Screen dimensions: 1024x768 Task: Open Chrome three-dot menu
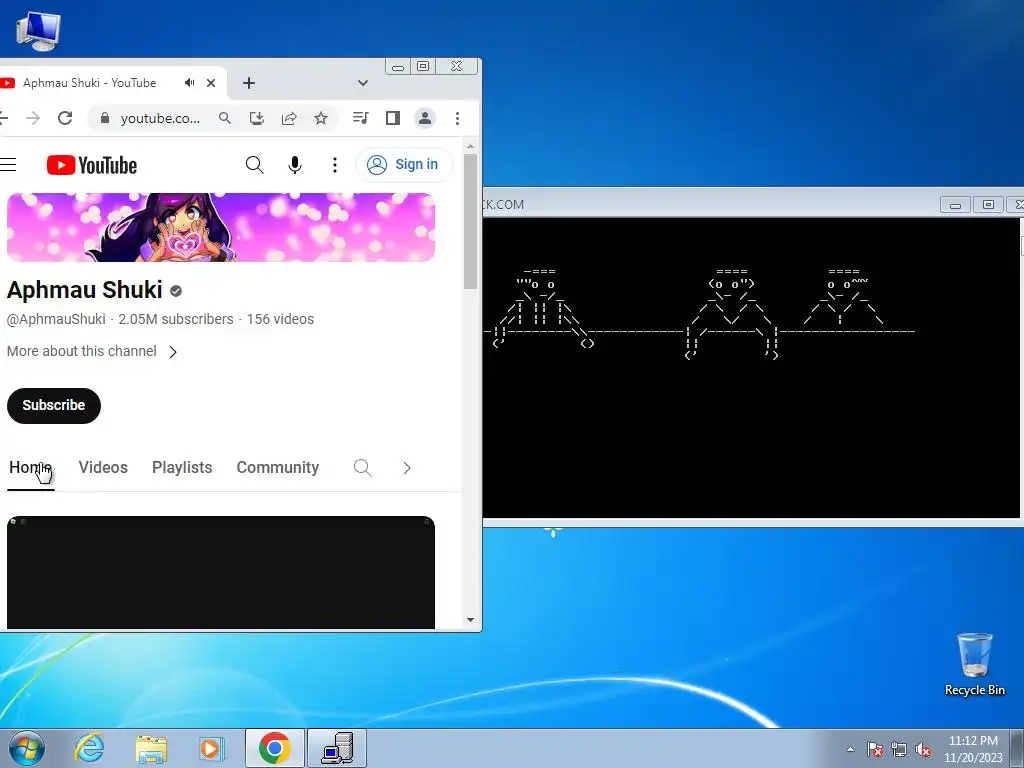(457, 118)
